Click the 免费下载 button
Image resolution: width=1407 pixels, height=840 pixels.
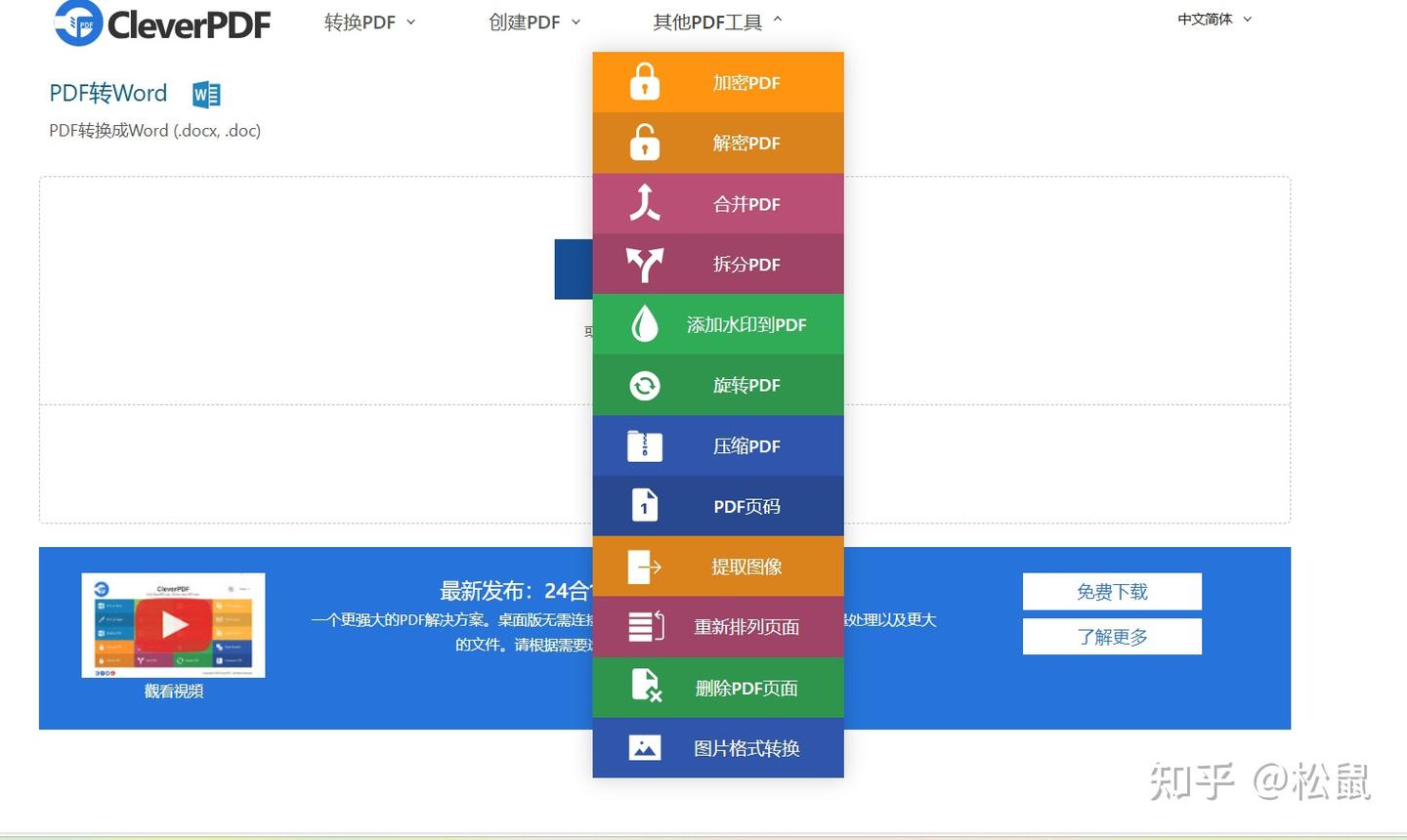click(x=1112, y=592)
